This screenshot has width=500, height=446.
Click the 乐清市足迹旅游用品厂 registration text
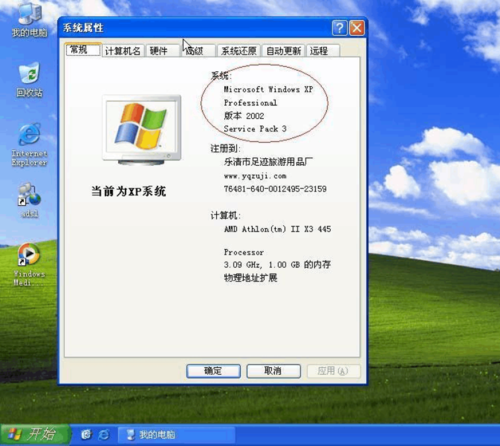(268, 162)
